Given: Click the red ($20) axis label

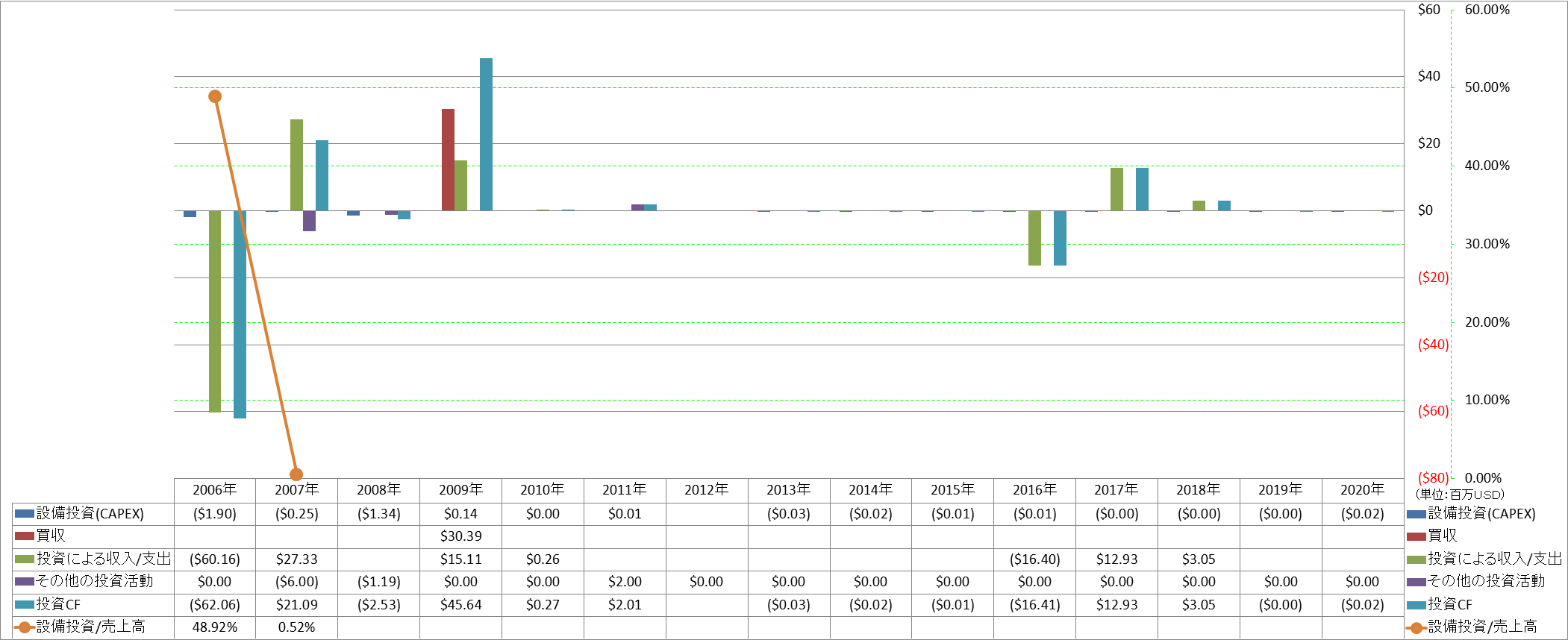Looking at the screenshot, I should click(1433, 277).
